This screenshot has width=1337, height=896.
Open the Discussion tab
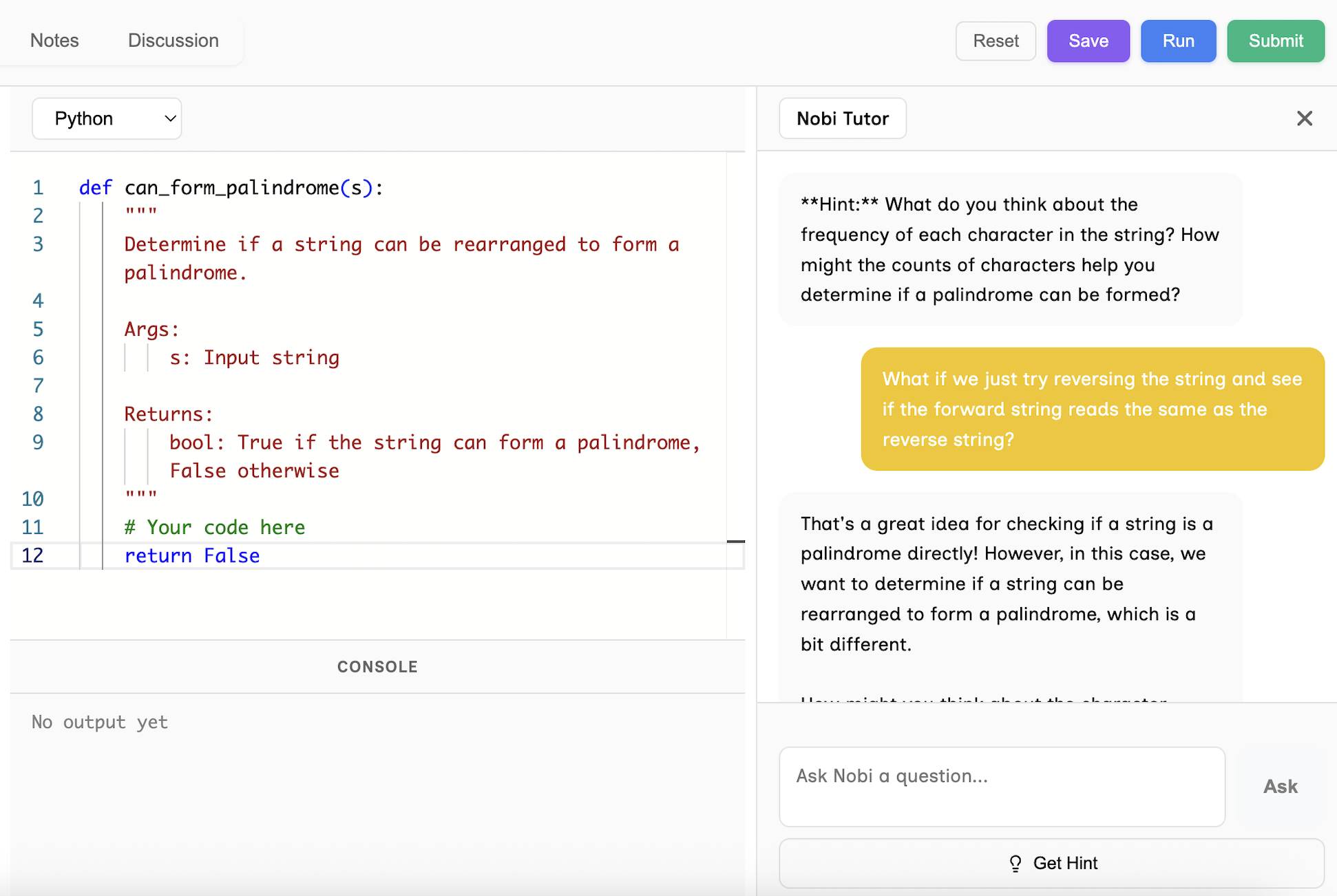tap(173, 41)
